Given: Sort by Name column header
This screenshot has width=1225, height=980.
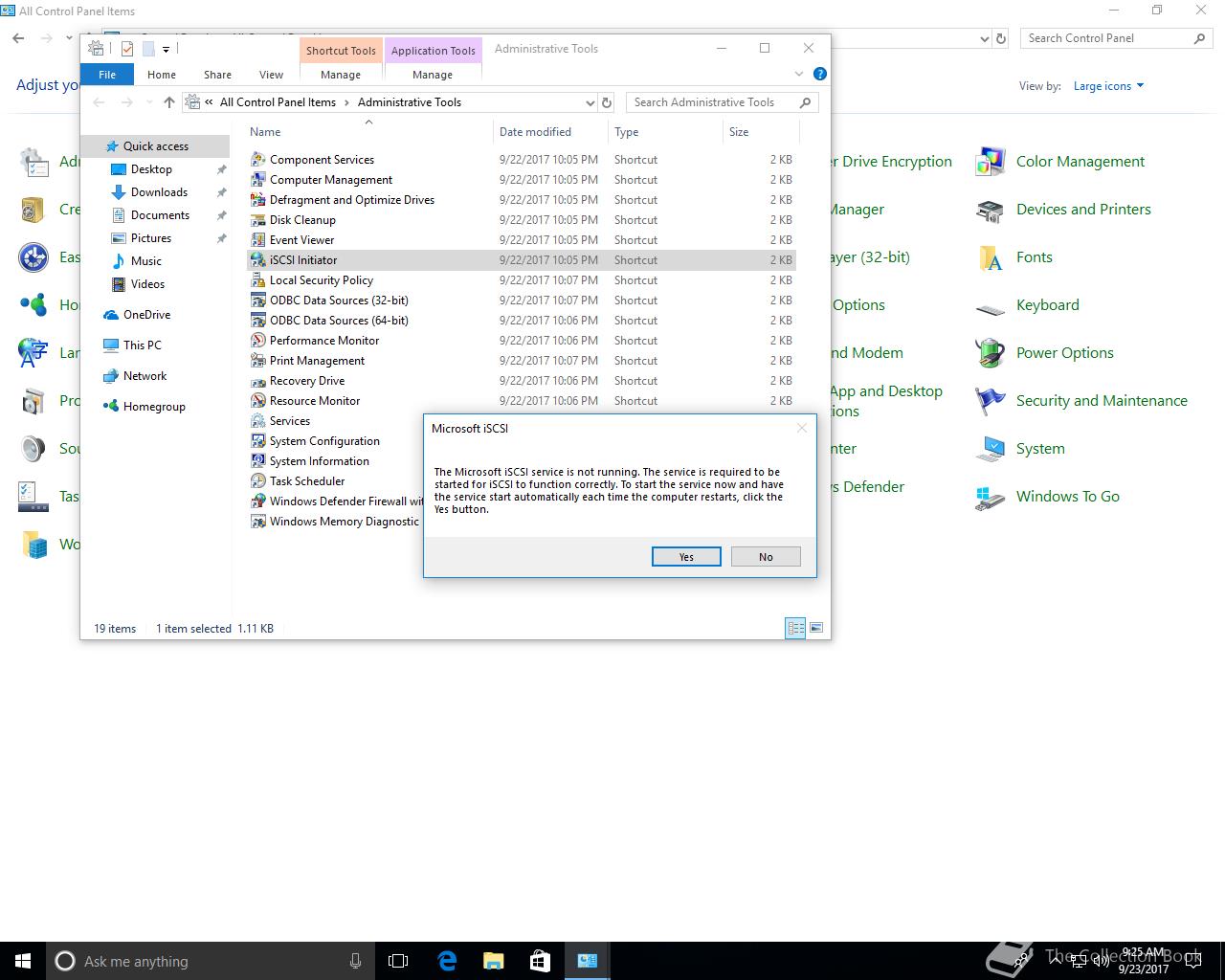Looking at the screenshot, I should click(x=265, y=132).
